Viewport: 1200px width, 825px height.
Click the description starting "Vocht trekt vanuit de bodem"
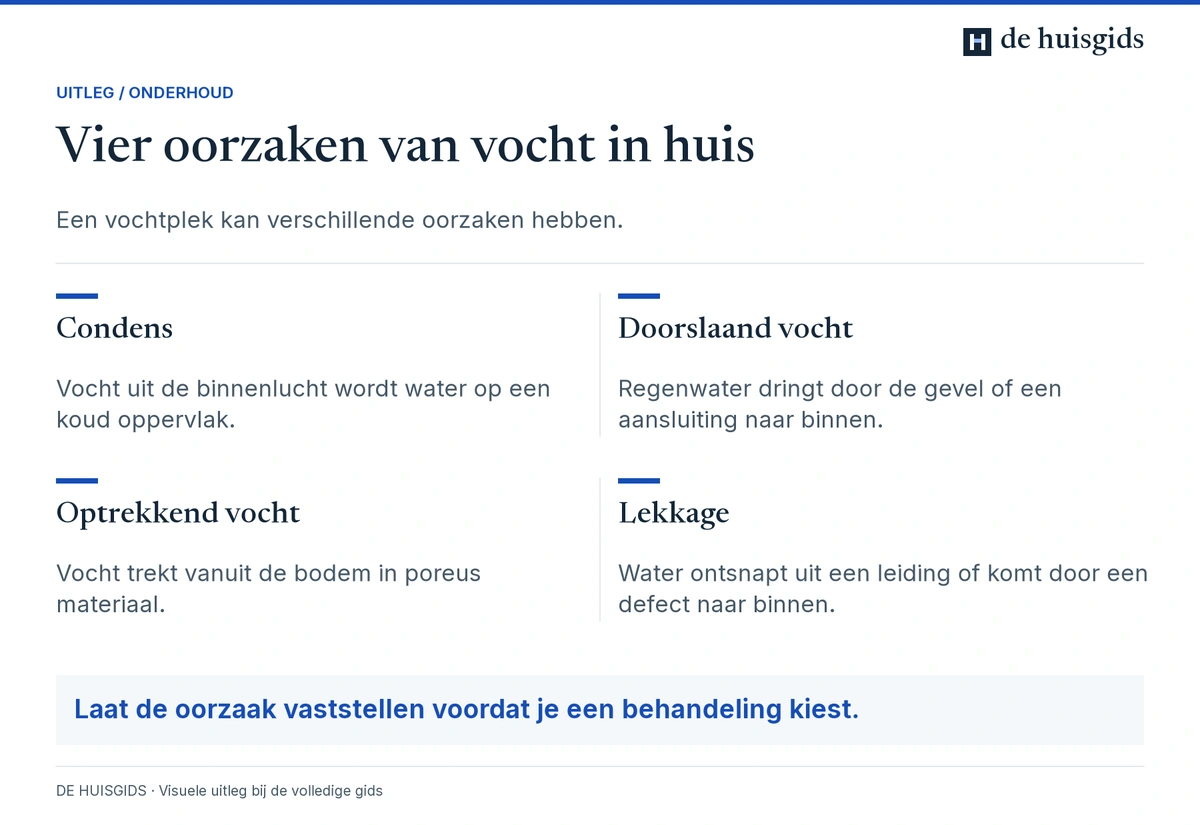[268, 589]
